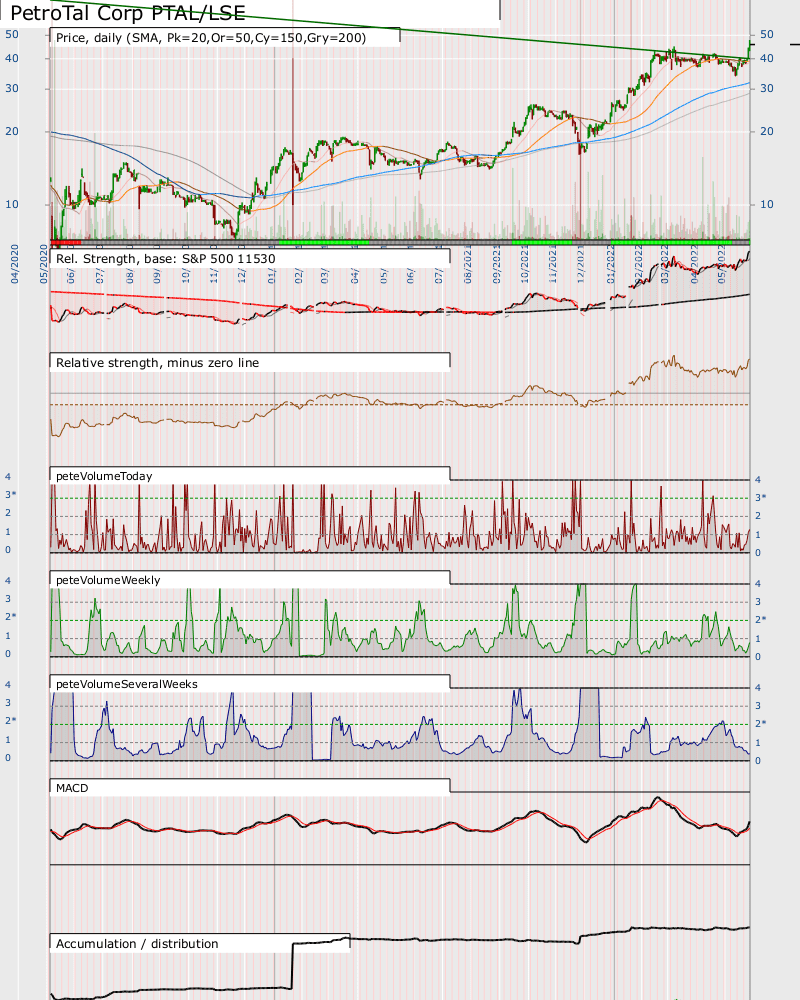This screenshot has height=1000, width=800.
Task: Click the latest price tick mark on right axis
Action: tap(753, 44)
